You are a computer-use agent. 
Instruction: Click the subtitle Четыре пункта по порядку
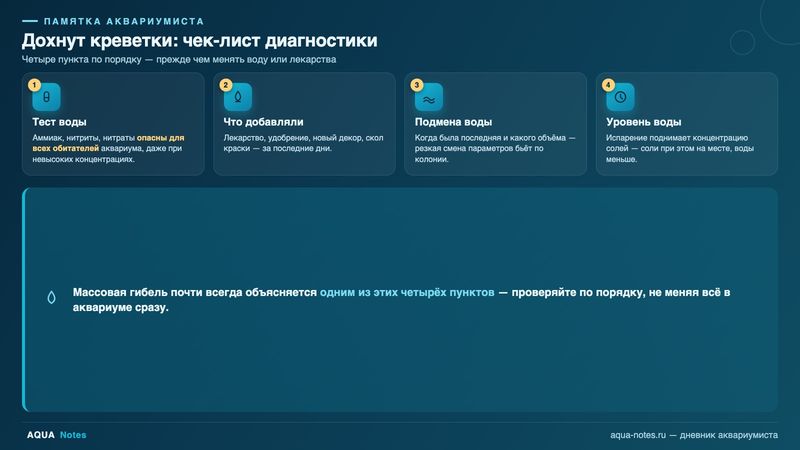(179, 59)
